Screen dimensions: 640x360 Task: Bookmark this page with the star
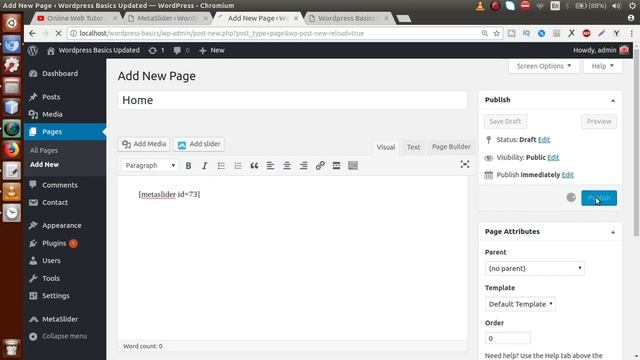496,33
